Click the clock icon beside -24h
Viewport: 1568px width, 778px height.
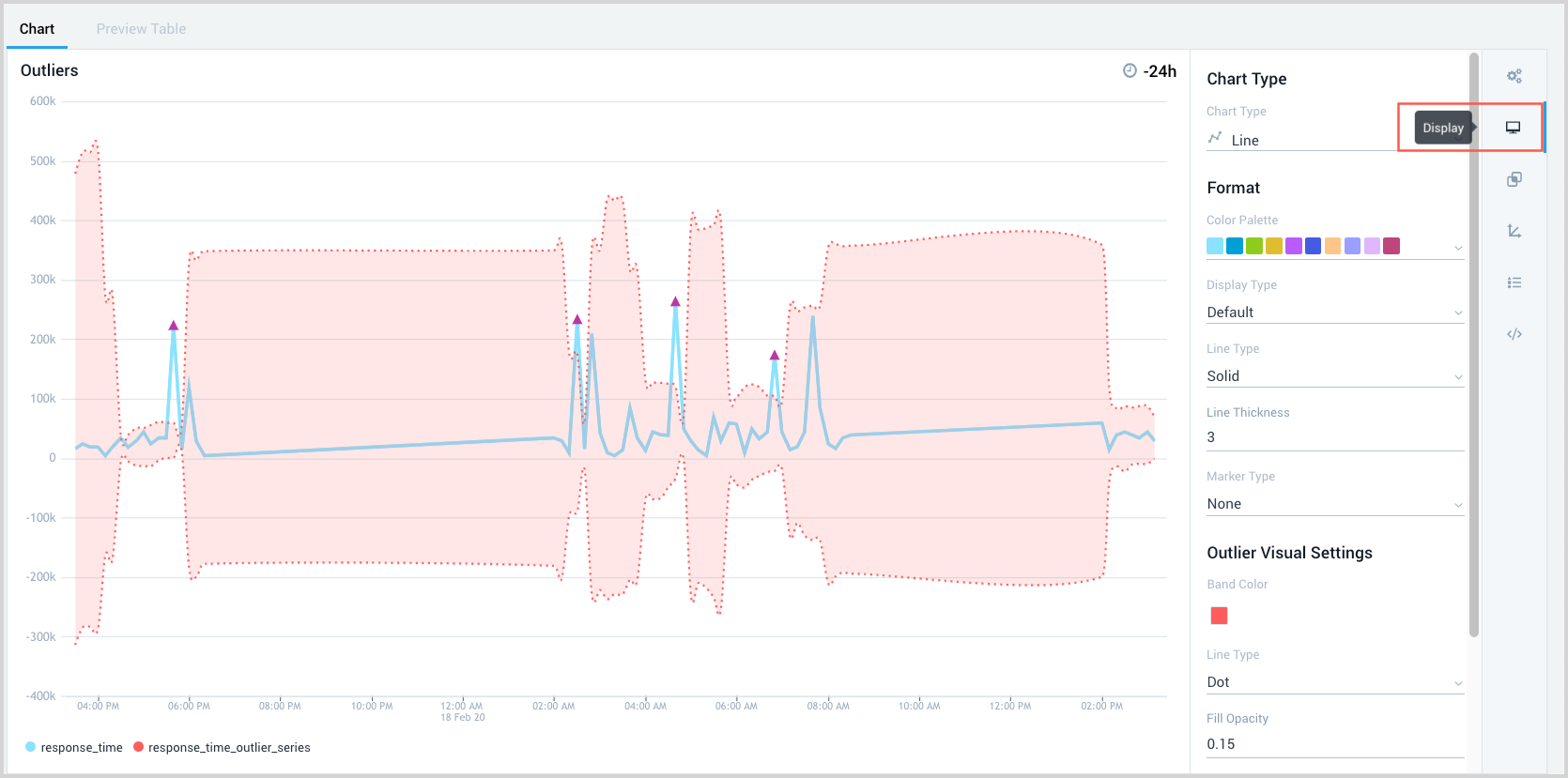click(1130, 71)
